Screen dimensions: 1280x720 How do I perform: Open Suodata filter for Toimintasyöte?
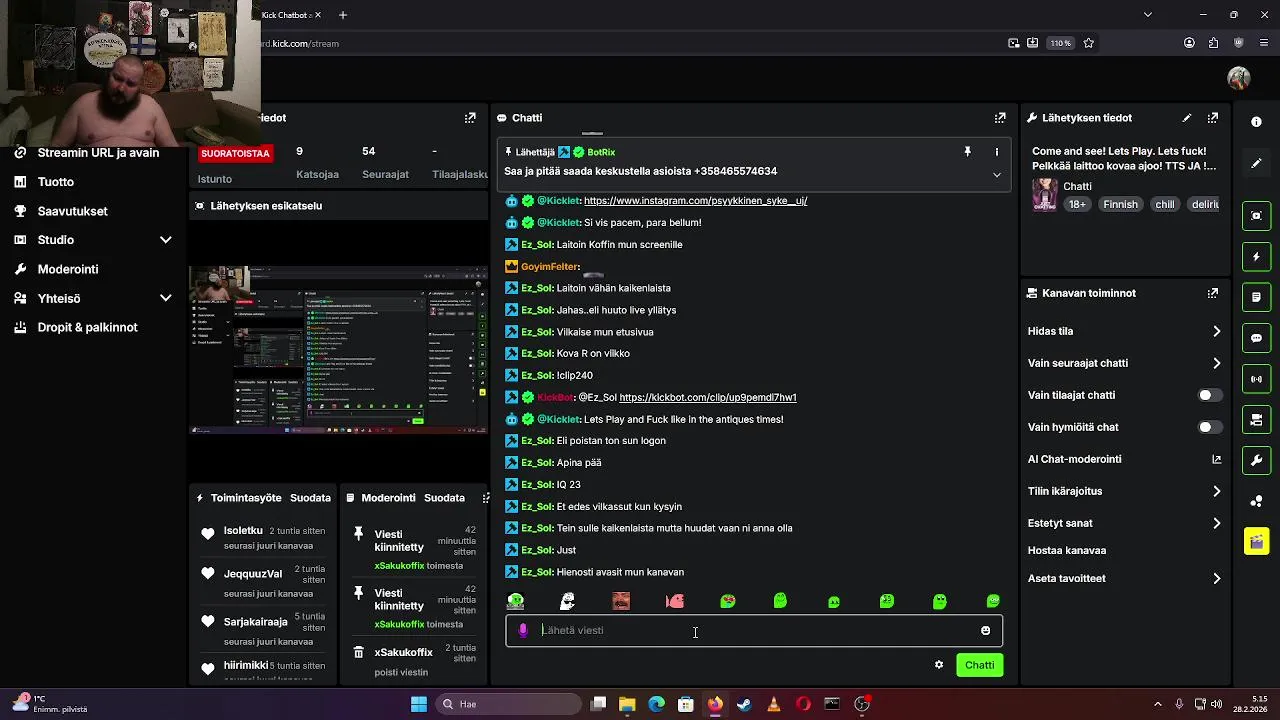pyautogui.click(x=310, y=498)
